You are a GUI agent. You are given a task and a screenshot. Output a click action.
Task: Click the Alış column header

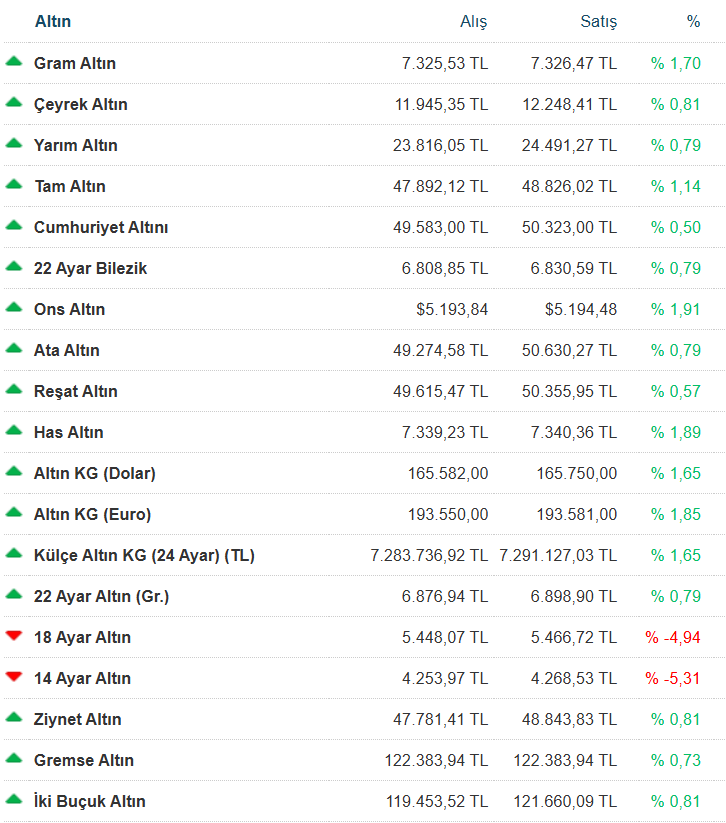pos(474,21)
